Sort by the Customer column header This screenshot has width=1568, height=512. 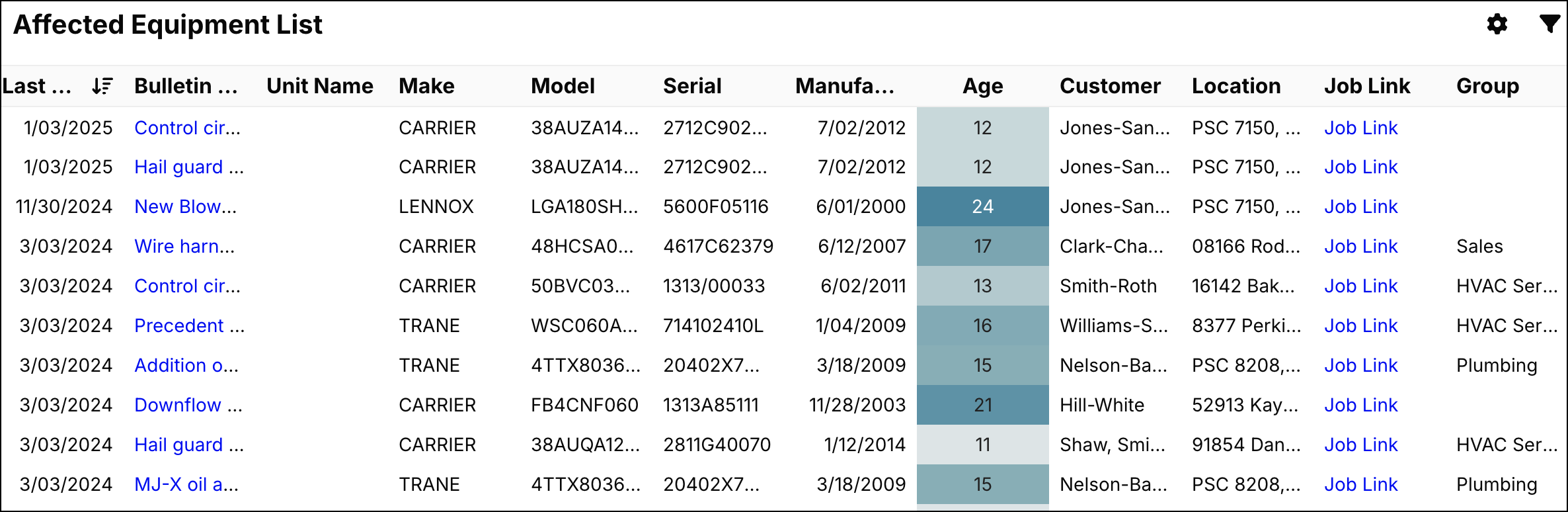[x=1110, y=86]
